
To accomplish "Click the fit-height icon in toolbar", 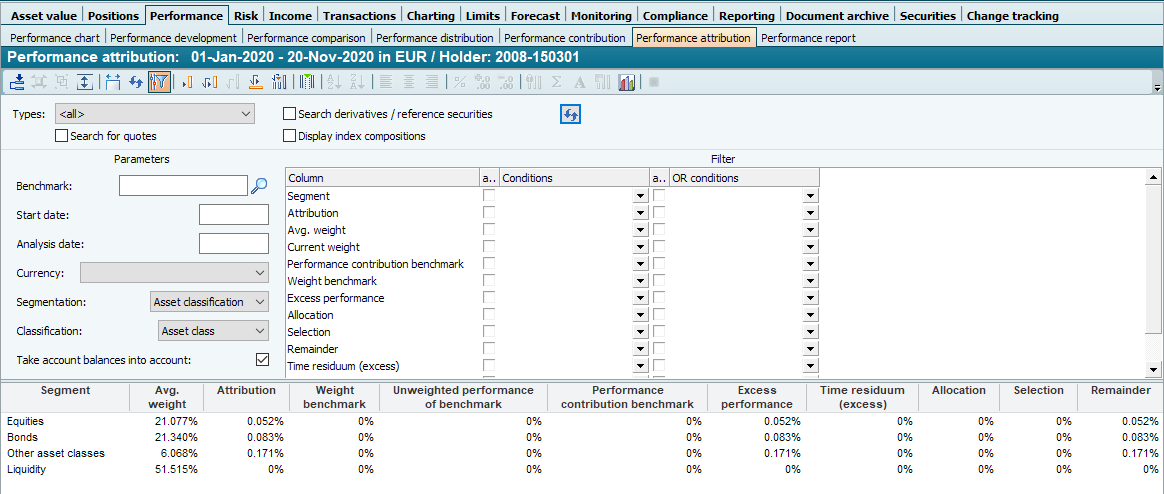I will tap(86, 82).
